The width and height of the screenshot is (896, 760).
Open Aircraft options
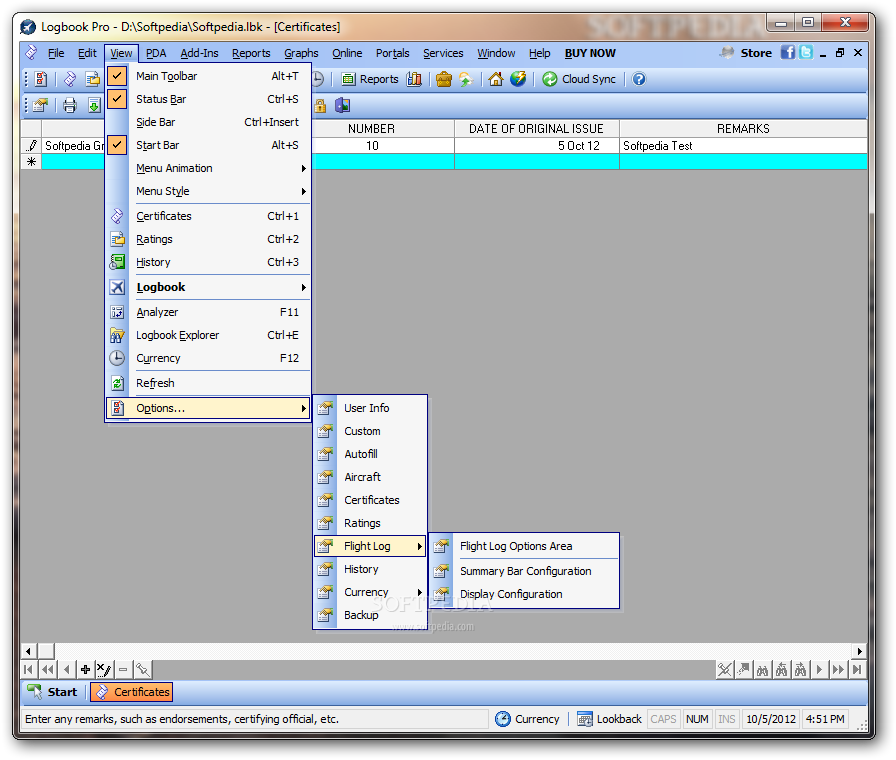tap(370, 477)
